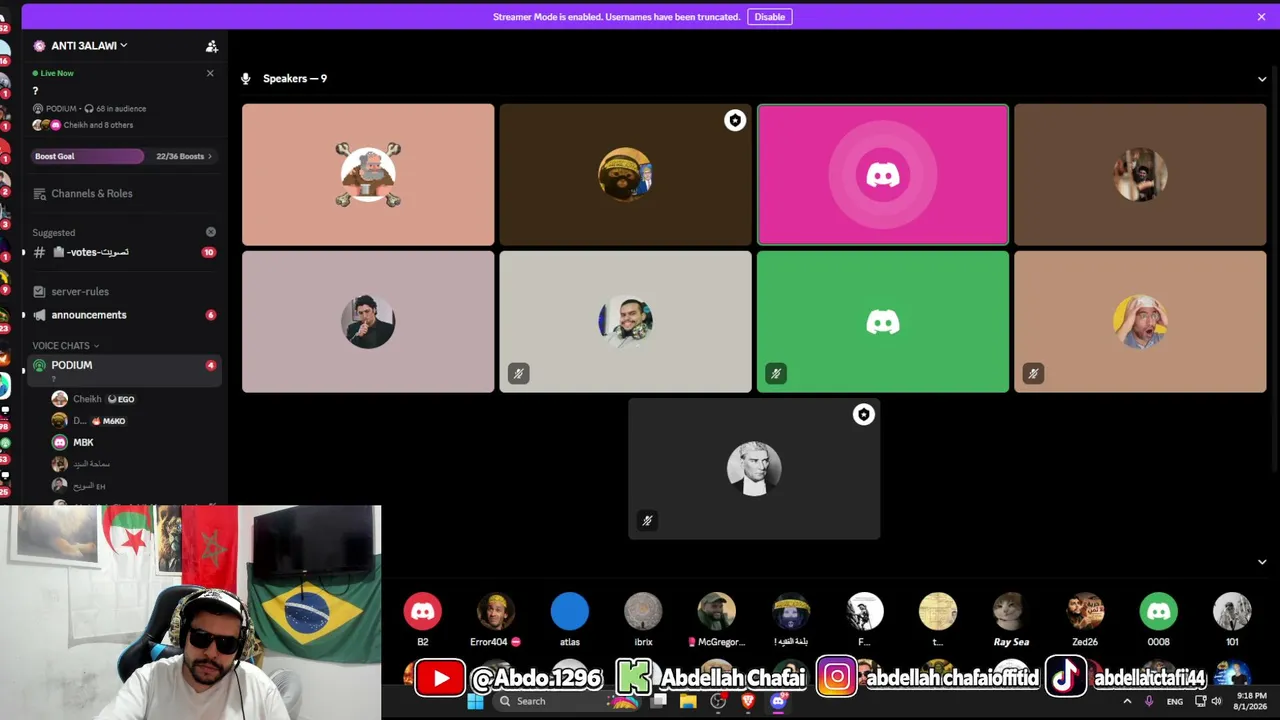Click the invite people icon
Screen dimensions: 1280x720
pos(211,46)
